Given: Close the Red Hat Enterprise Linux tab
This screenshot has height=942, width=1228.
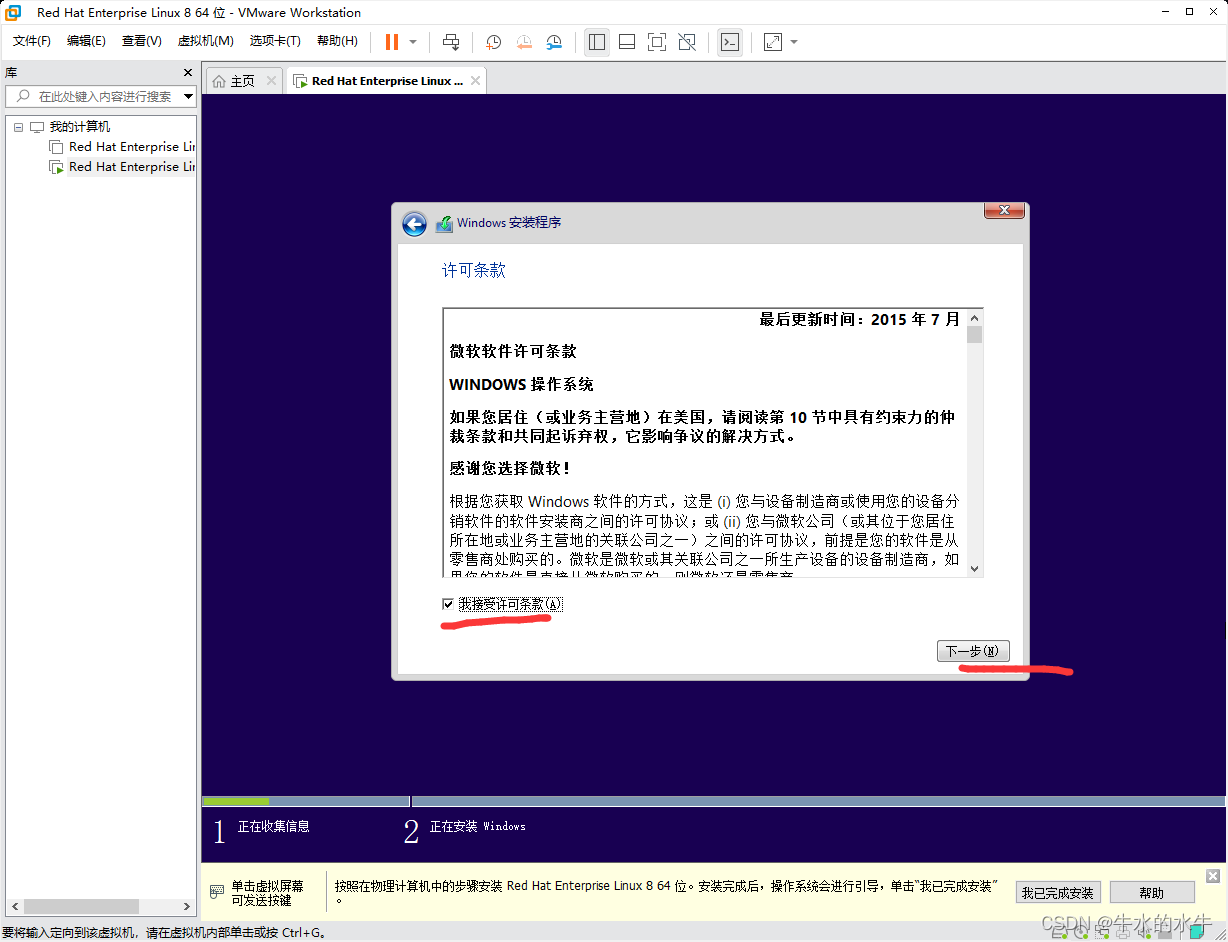Looking at the screenshot, I should point(475,81).
